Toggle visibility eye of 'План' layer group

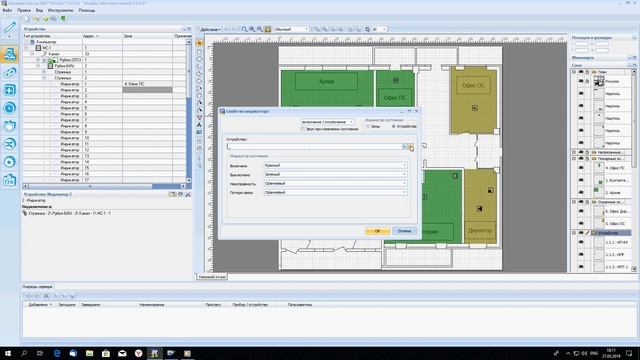(581, 72)
